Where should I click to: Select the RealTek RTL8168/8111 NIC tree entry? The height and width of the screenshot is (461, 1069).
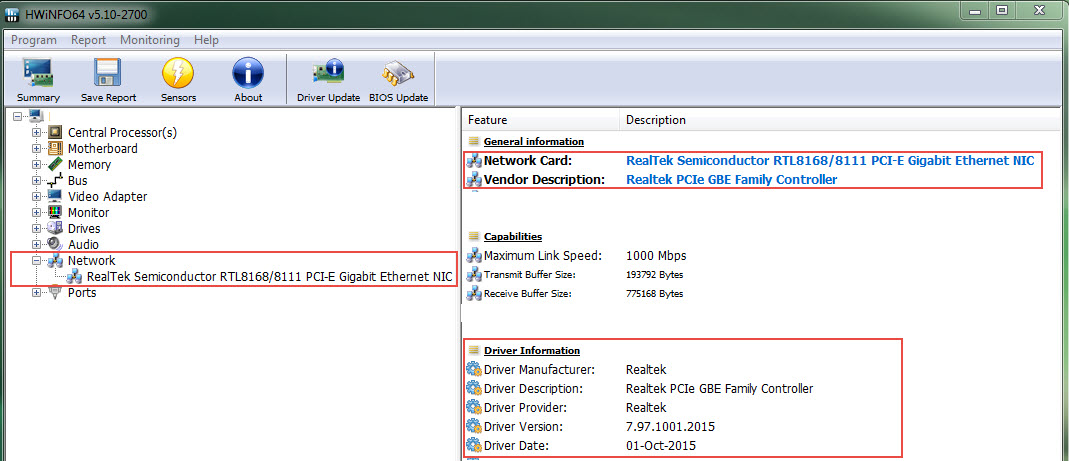269,276
